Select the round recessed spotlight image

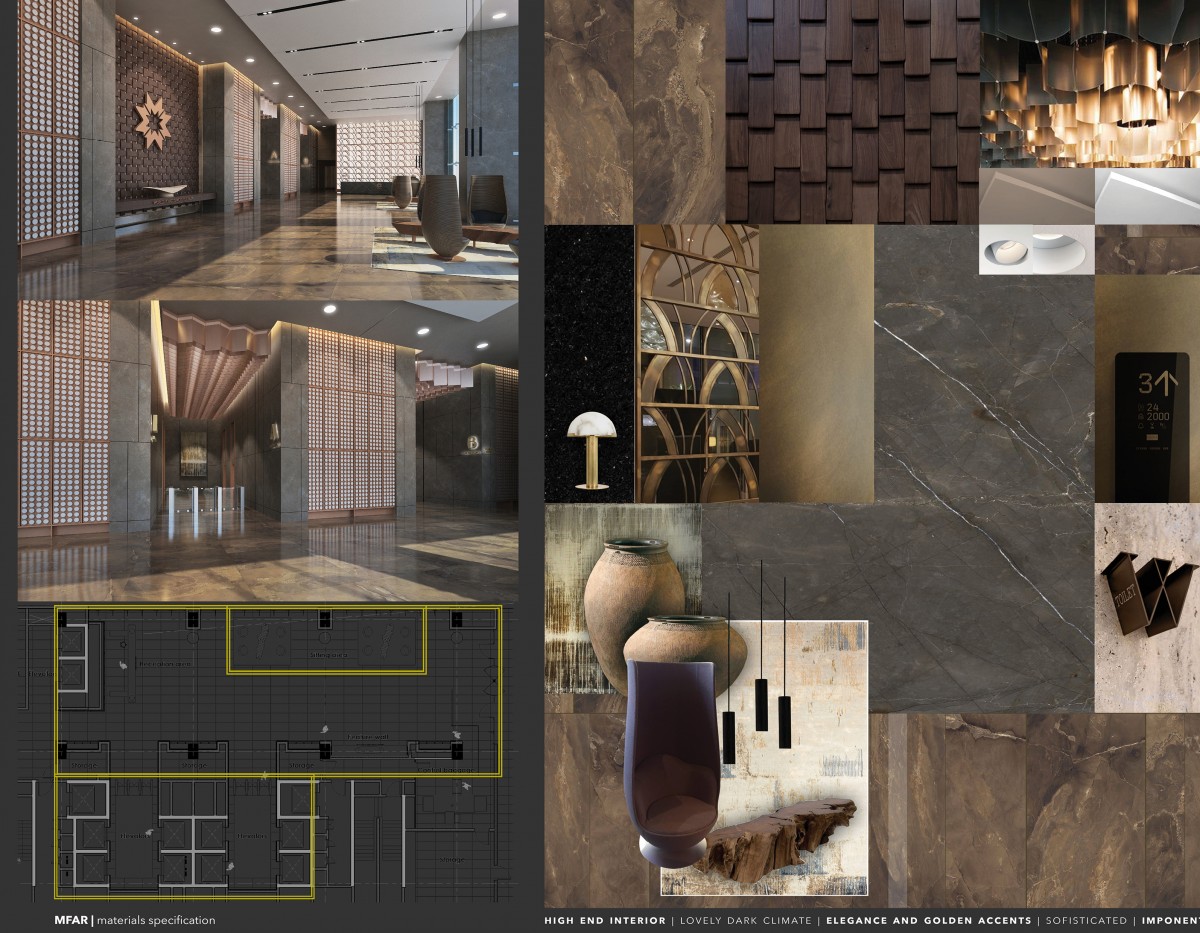[1035, 250]
